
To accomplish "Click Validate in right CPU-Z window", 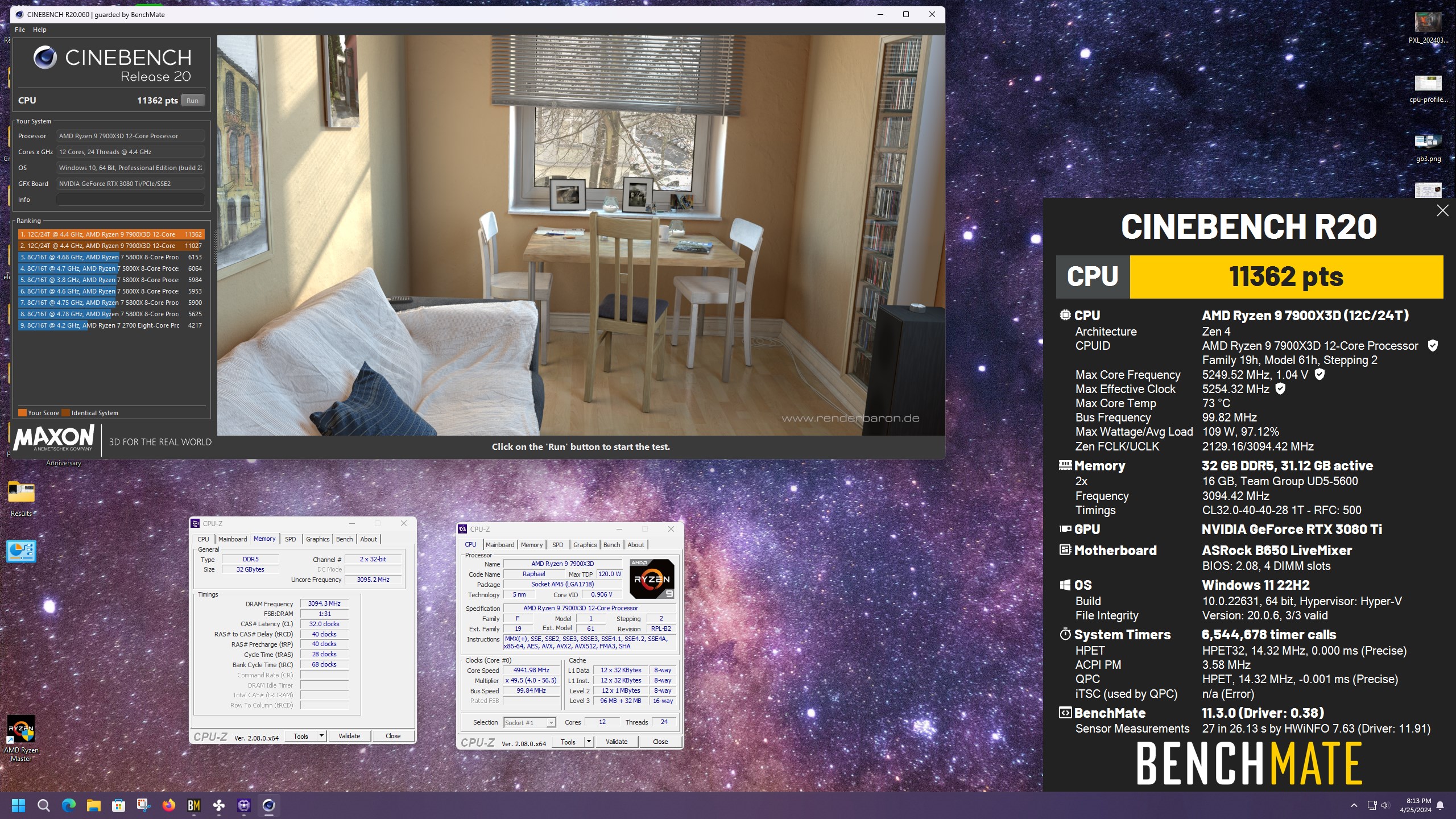I will click(617, 742).
